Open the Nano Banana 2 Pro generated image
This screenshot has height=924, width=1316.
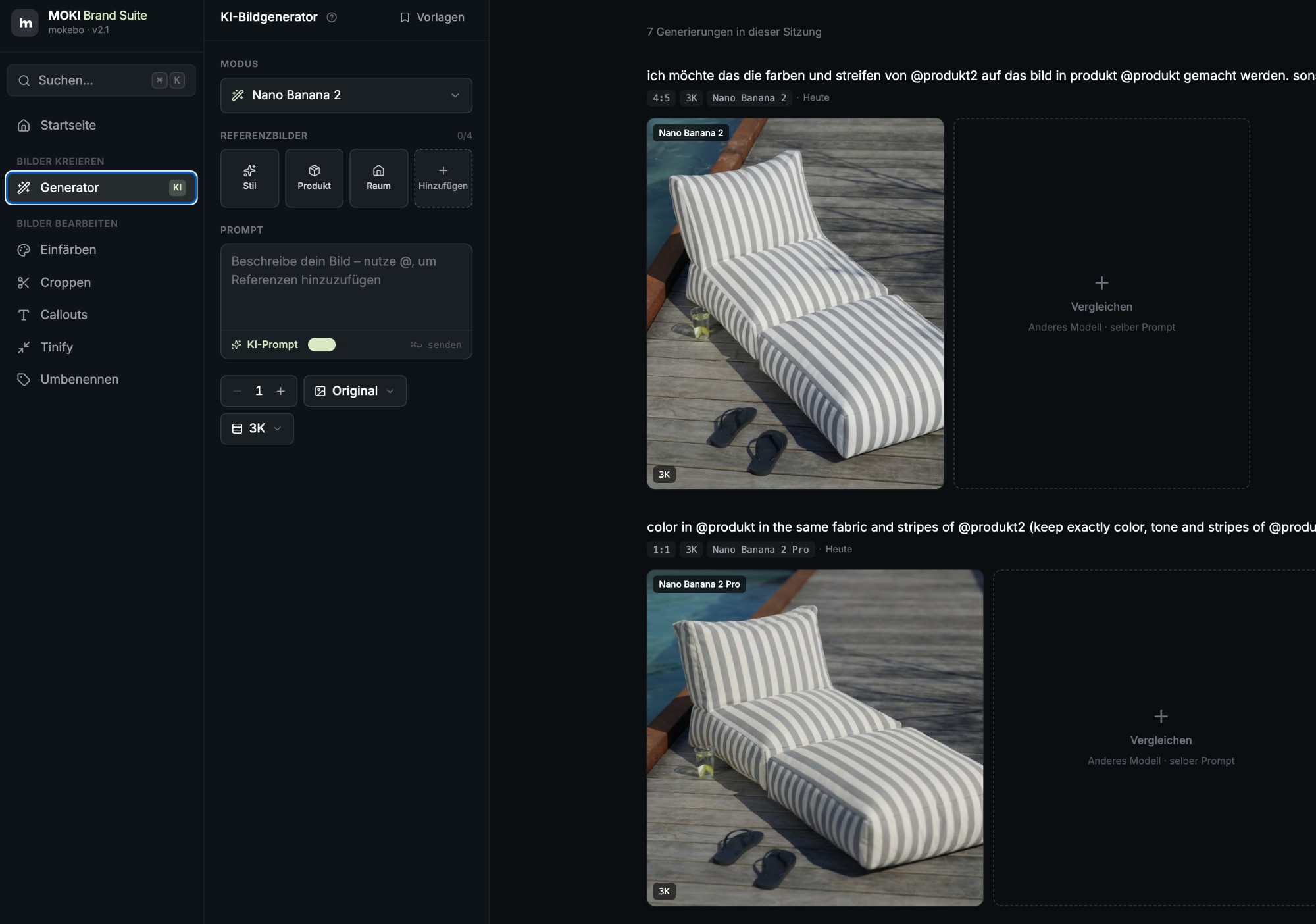tap(815, 737)
